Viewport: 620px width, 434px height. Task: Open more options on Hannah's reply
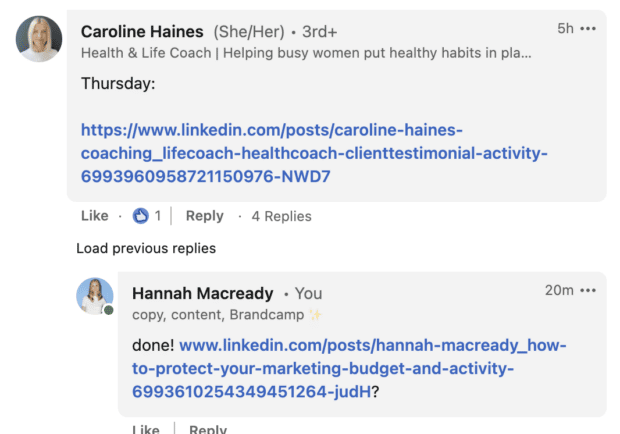(588, 290)
